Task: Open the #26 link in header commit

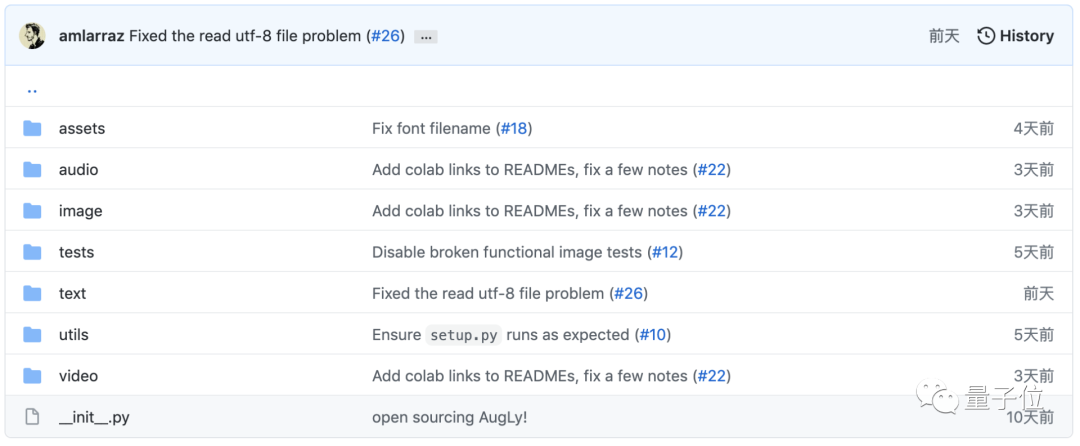Action: pos(385,36)
